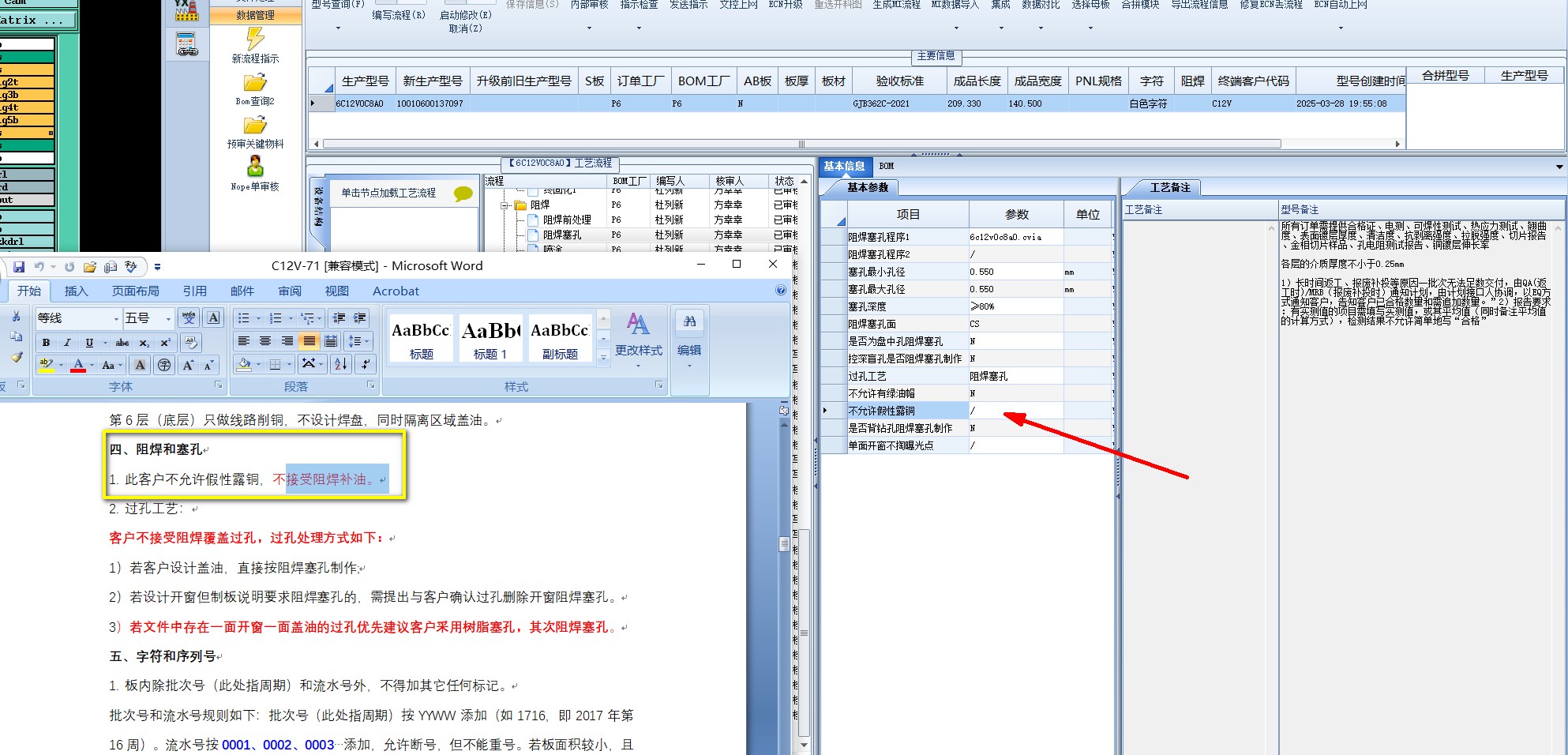Toggle show paragraph marks
1568x755 pixels.
(365, 364)
